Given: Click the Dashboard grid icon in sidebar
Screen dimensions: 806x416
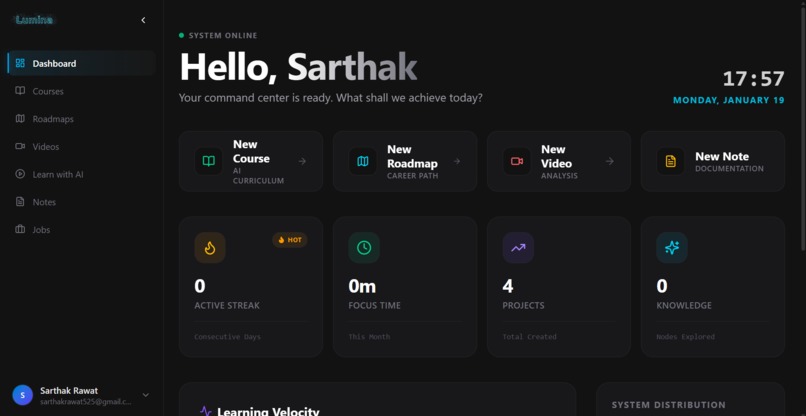Looking at the screenshot, I should pos(20,63).
